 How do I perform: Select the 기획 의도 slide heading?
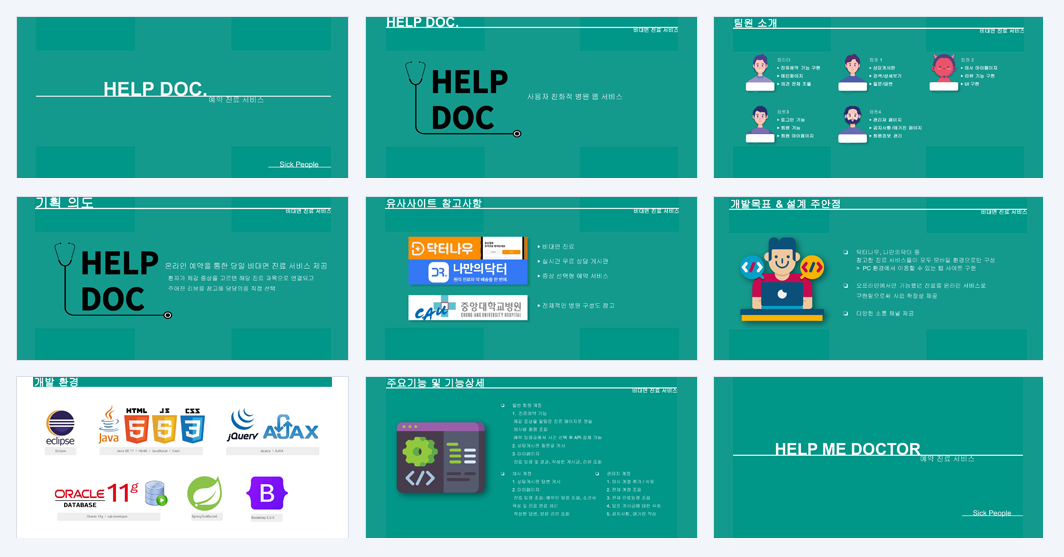[64, 202]
